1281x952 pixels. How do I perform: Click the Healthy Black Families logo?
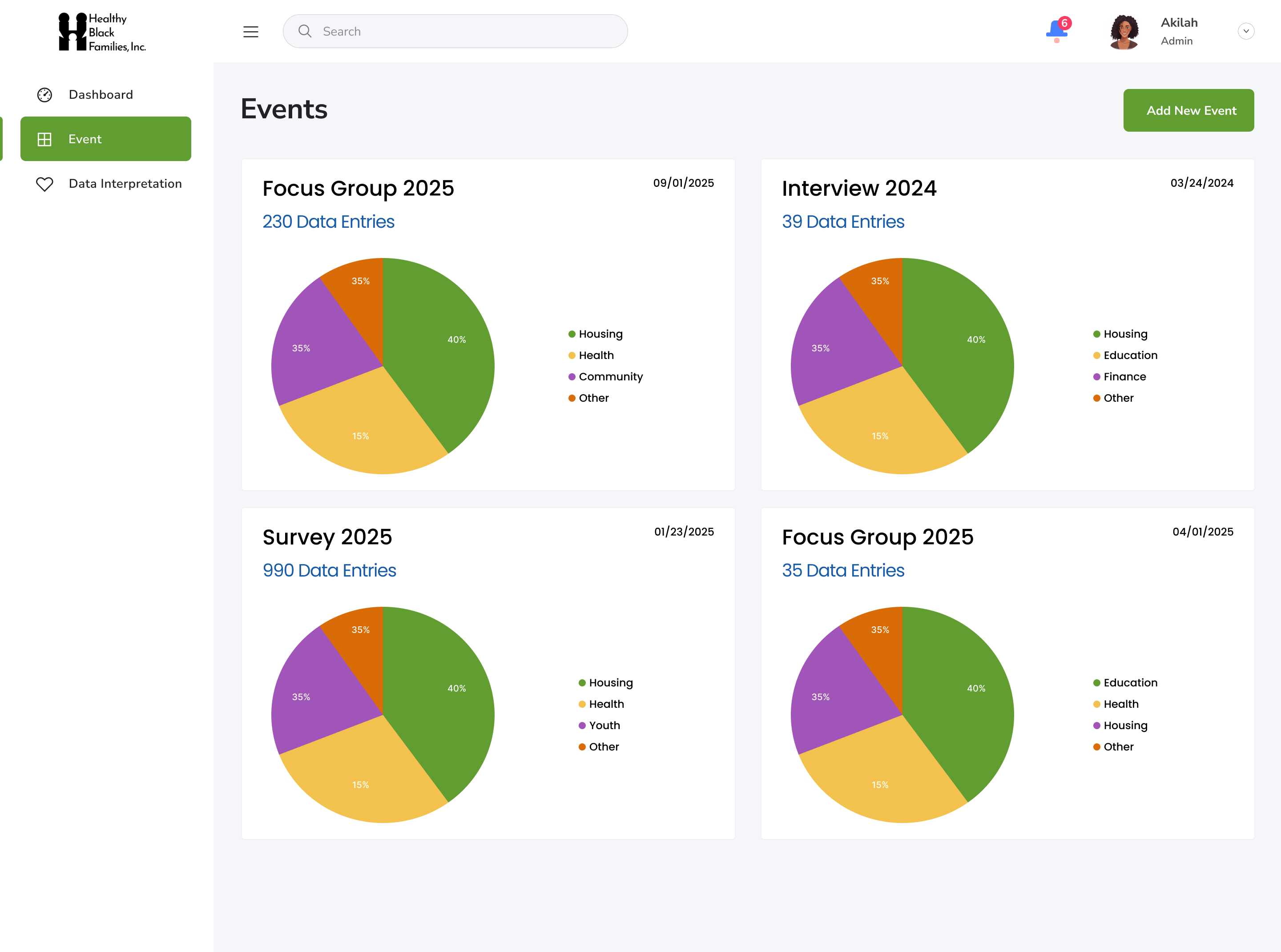click(103, 32)
